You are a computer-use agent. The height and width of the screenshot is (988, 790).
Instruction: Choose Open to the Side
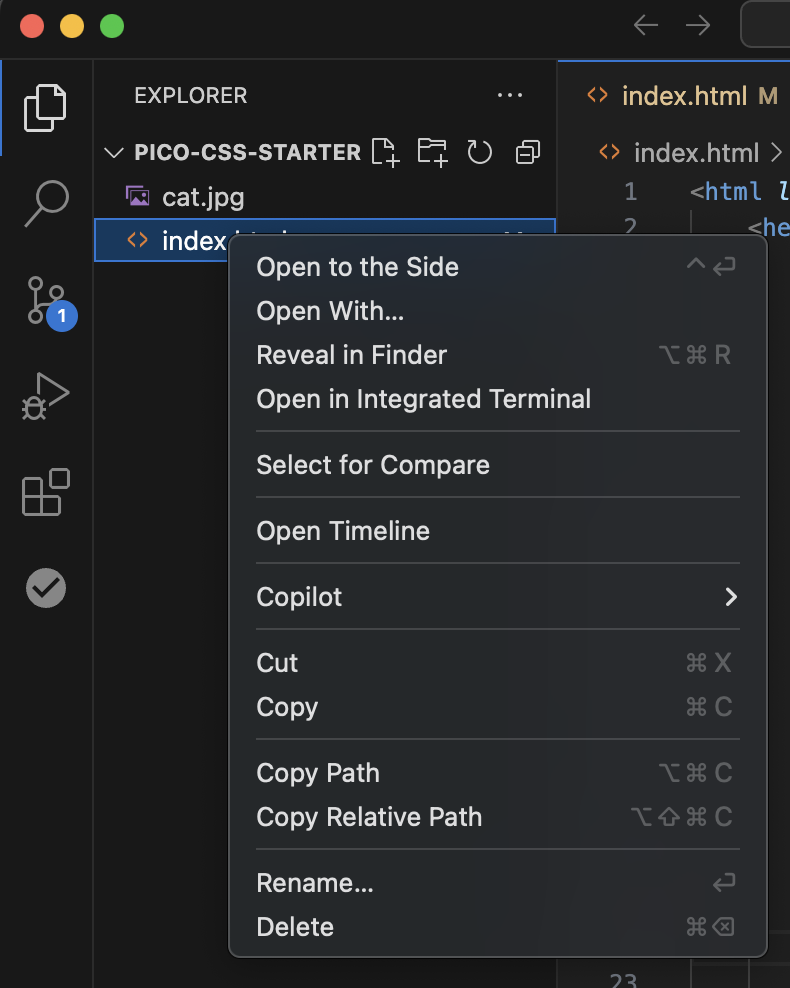[357, 267]
